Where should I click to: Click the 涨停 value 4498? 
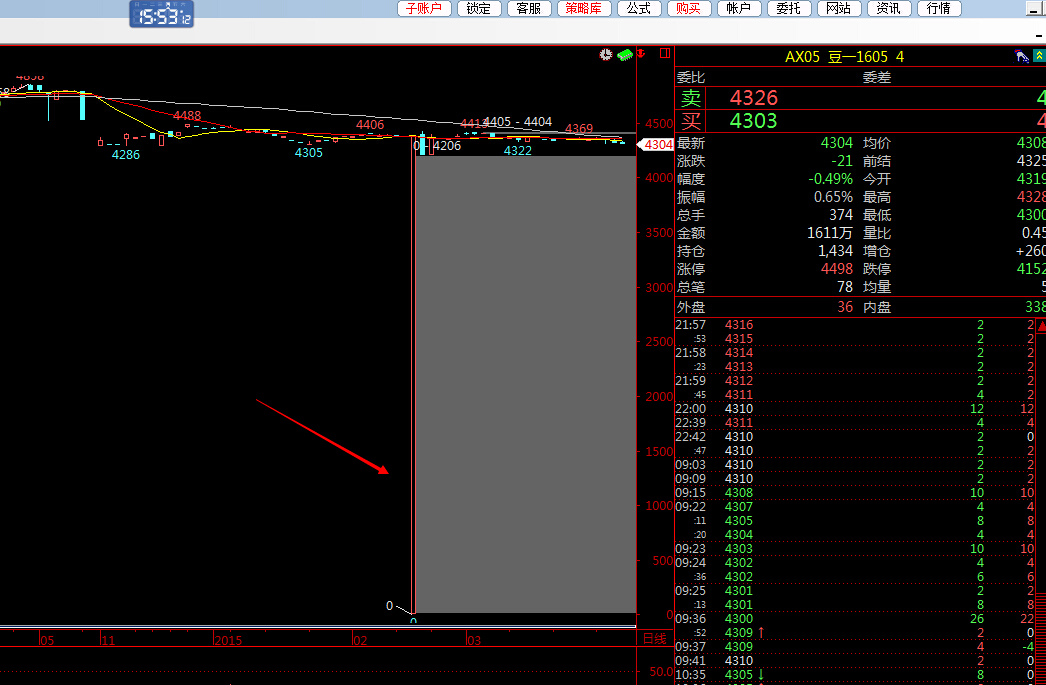click(x=837, y=269)
